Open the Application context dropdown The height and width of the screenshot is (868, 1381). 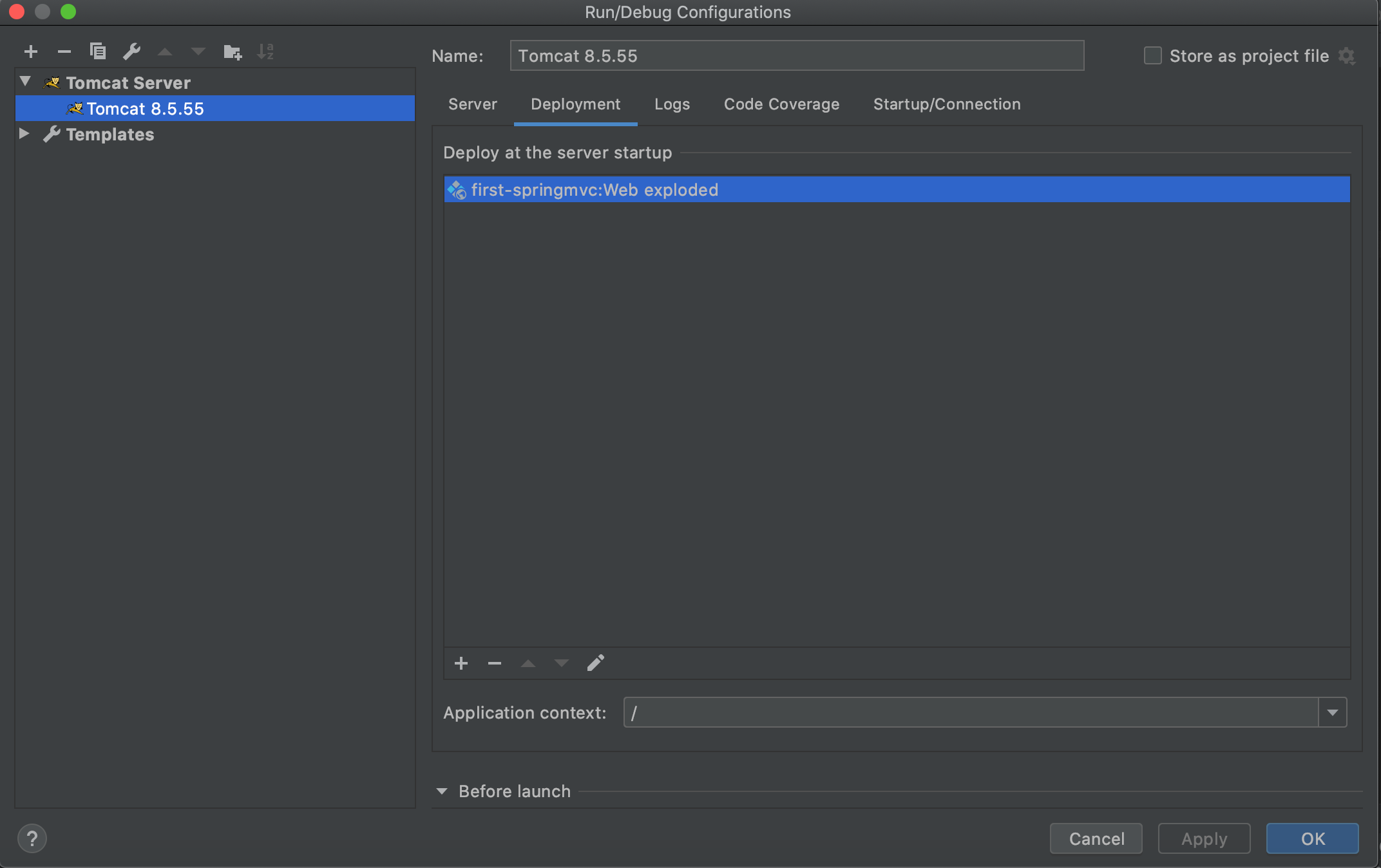tap(1333, 713)
